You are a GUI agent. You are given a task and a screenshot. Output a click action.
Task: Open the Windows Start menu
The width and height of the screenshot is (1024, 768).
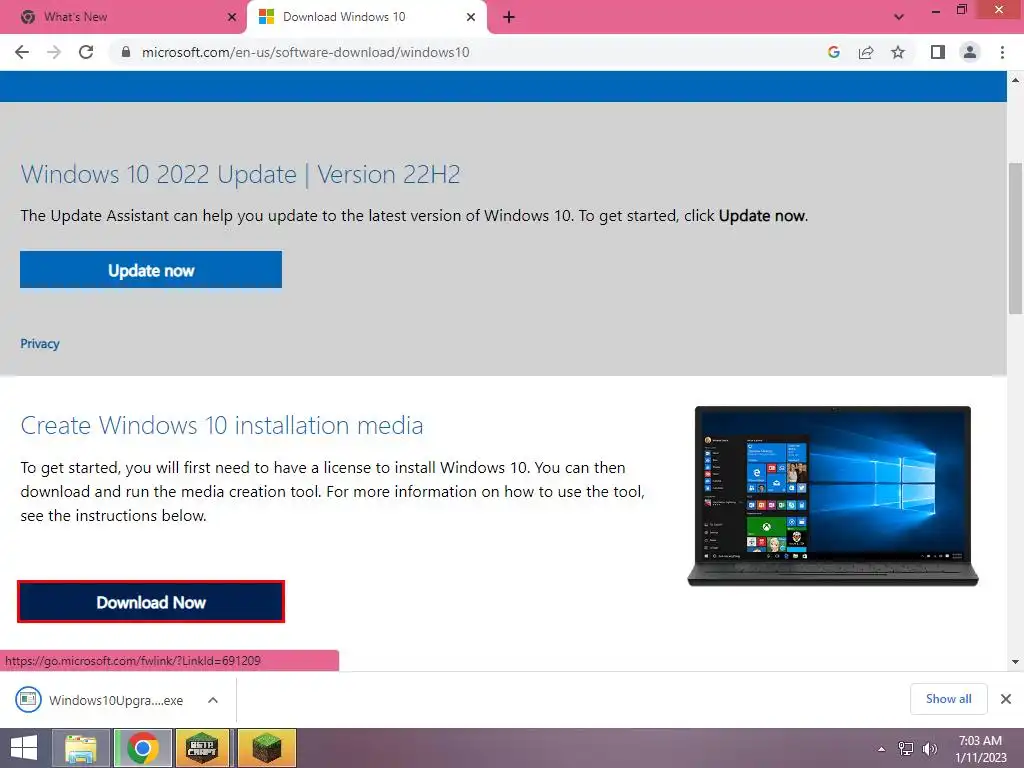[x=24, y=748]
